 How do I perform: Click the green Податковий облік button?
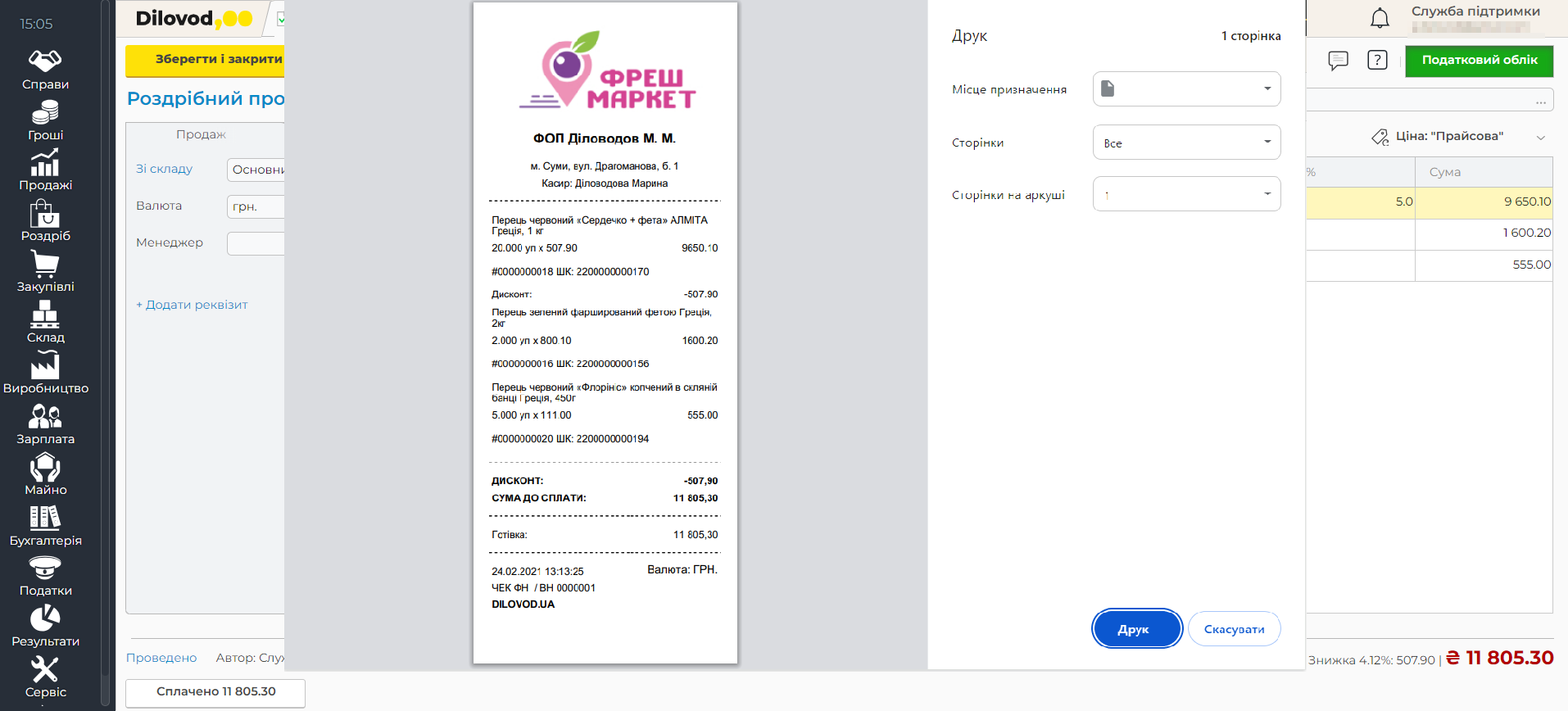coord(1479,61)
